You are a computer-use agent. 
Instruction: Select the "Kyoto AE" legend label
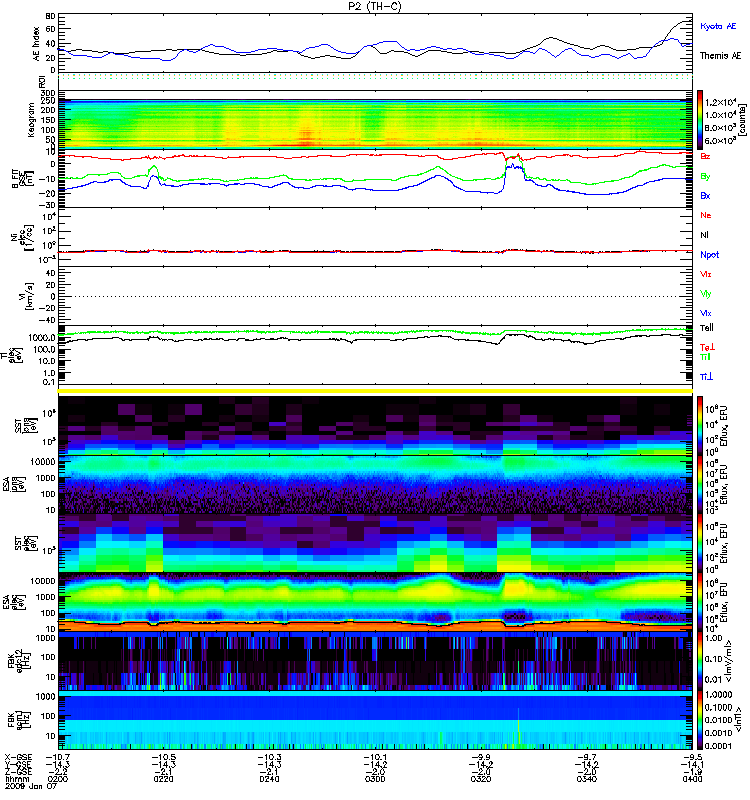coord(718,26)
